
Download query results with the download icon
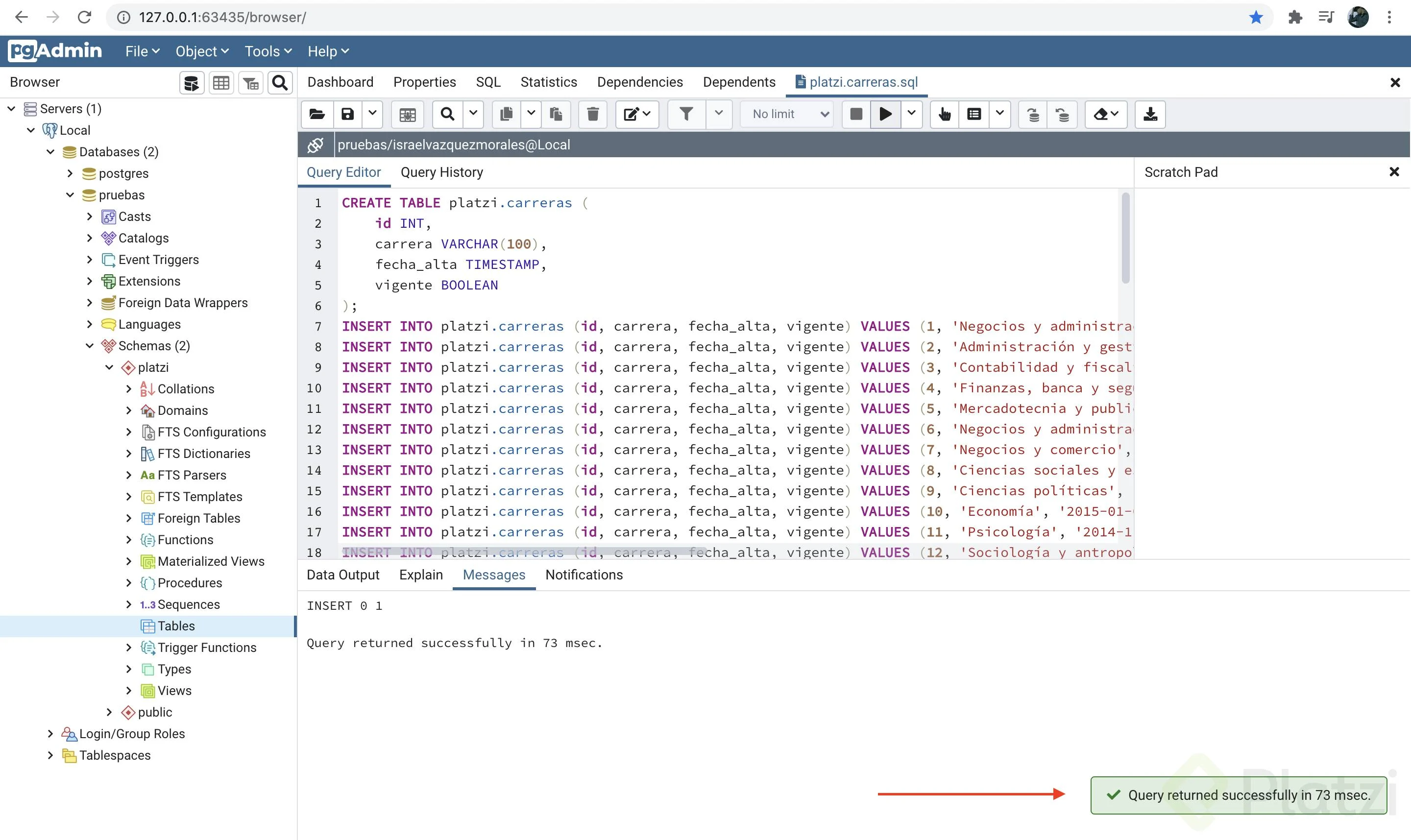click(1150, 114)
